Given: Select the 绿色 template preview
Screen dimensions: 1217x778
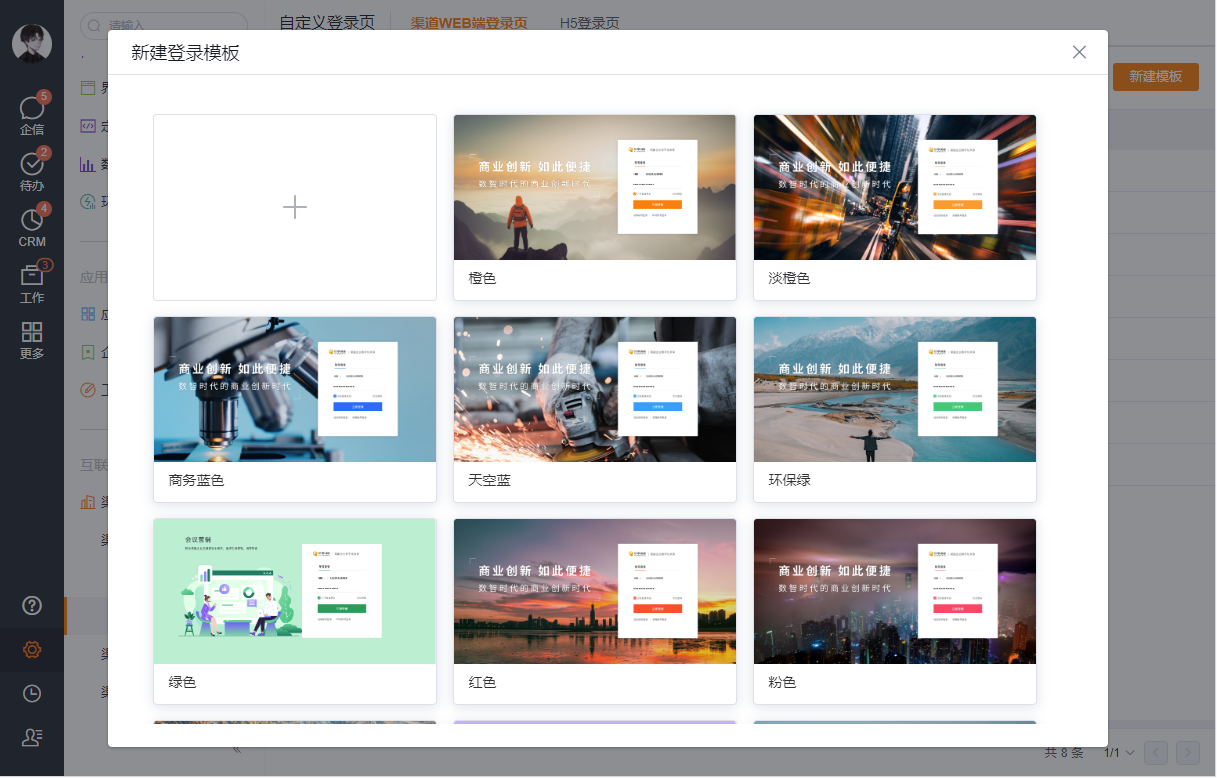Looking at the screenshot, I should coord(295,591).
